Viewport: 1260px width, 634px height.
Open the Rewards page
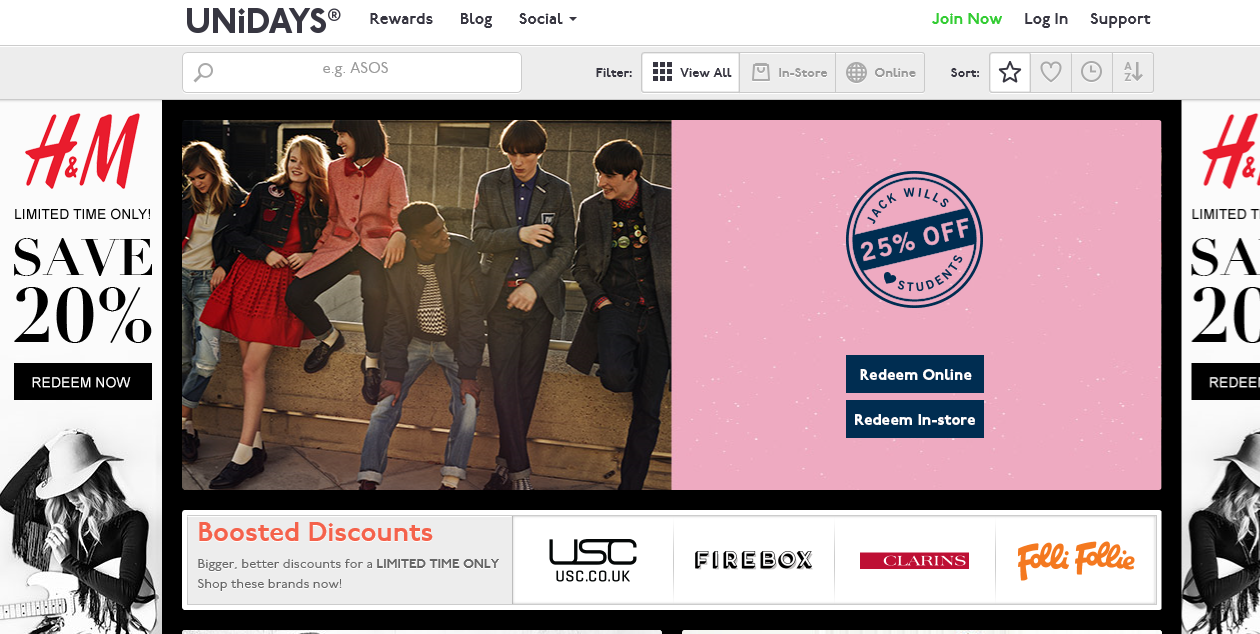pos(401,19)
